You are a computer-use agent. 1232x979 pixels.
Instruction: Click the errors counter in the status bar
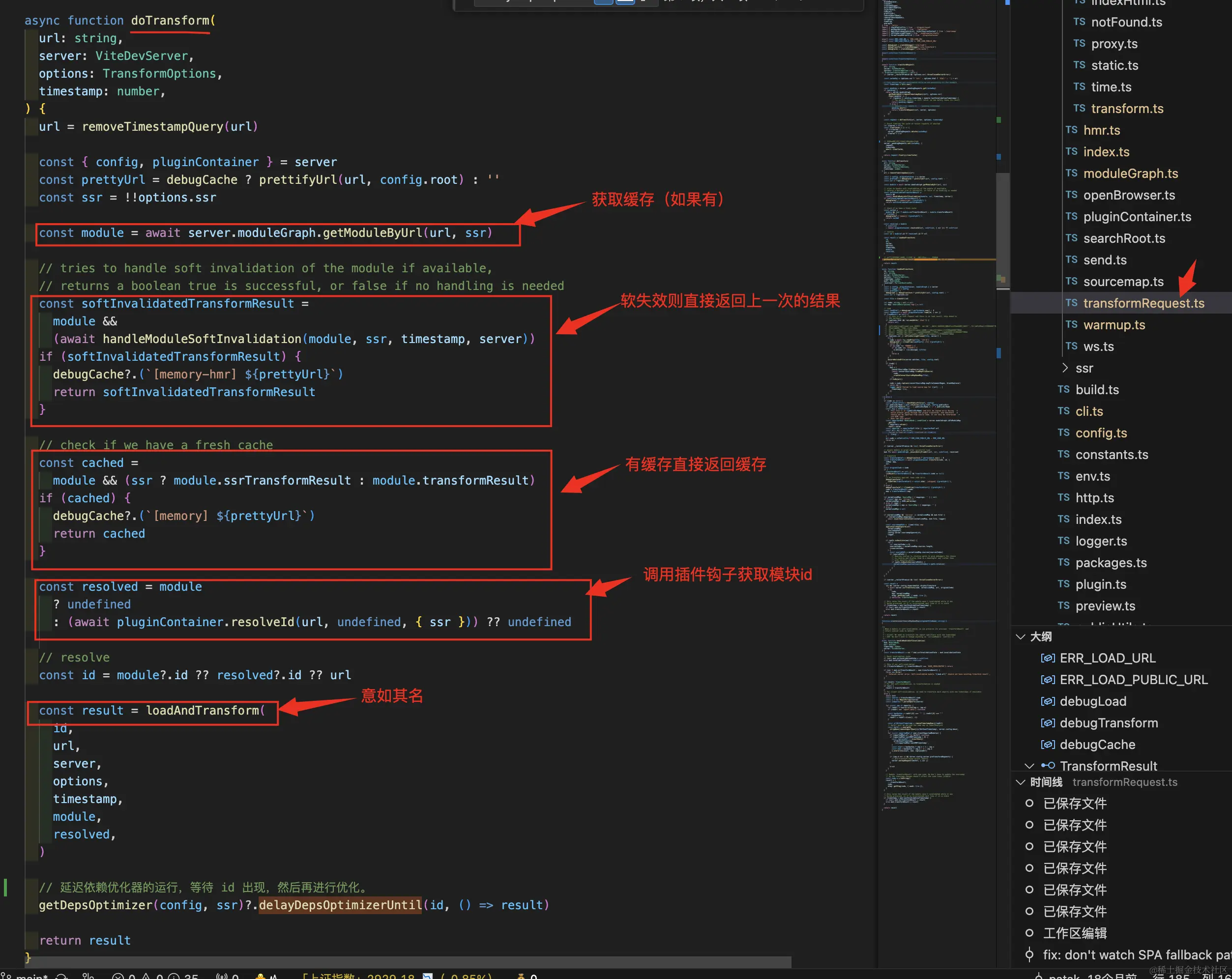(123, 976)
